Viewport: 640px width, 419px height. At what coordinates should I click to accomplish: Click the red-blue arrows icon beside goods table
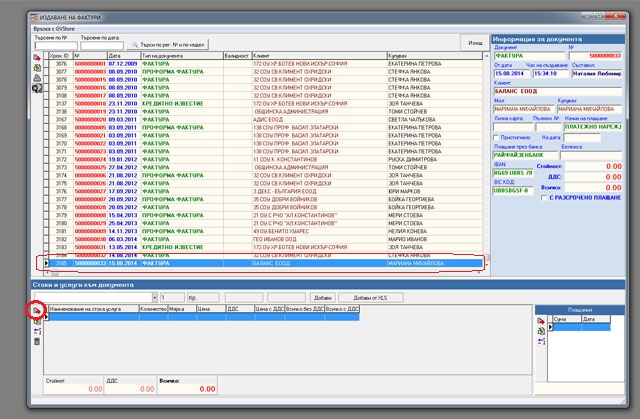tap(37, 331)
